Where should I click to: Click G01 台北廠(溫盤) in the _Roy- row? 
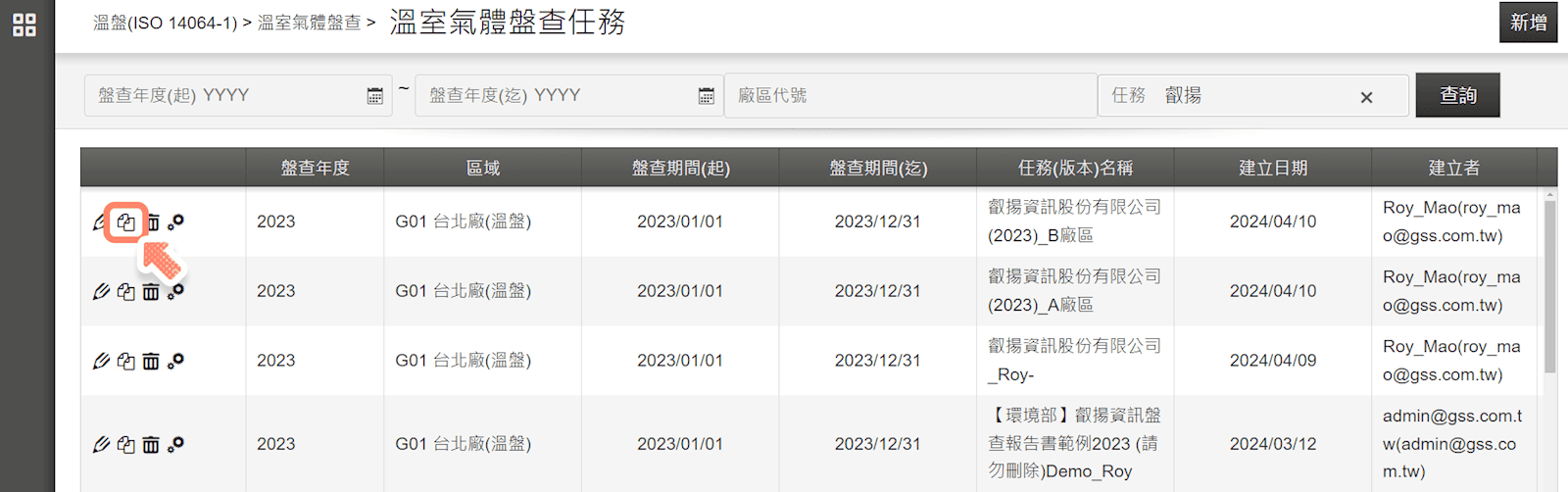(x=463, y=361)
